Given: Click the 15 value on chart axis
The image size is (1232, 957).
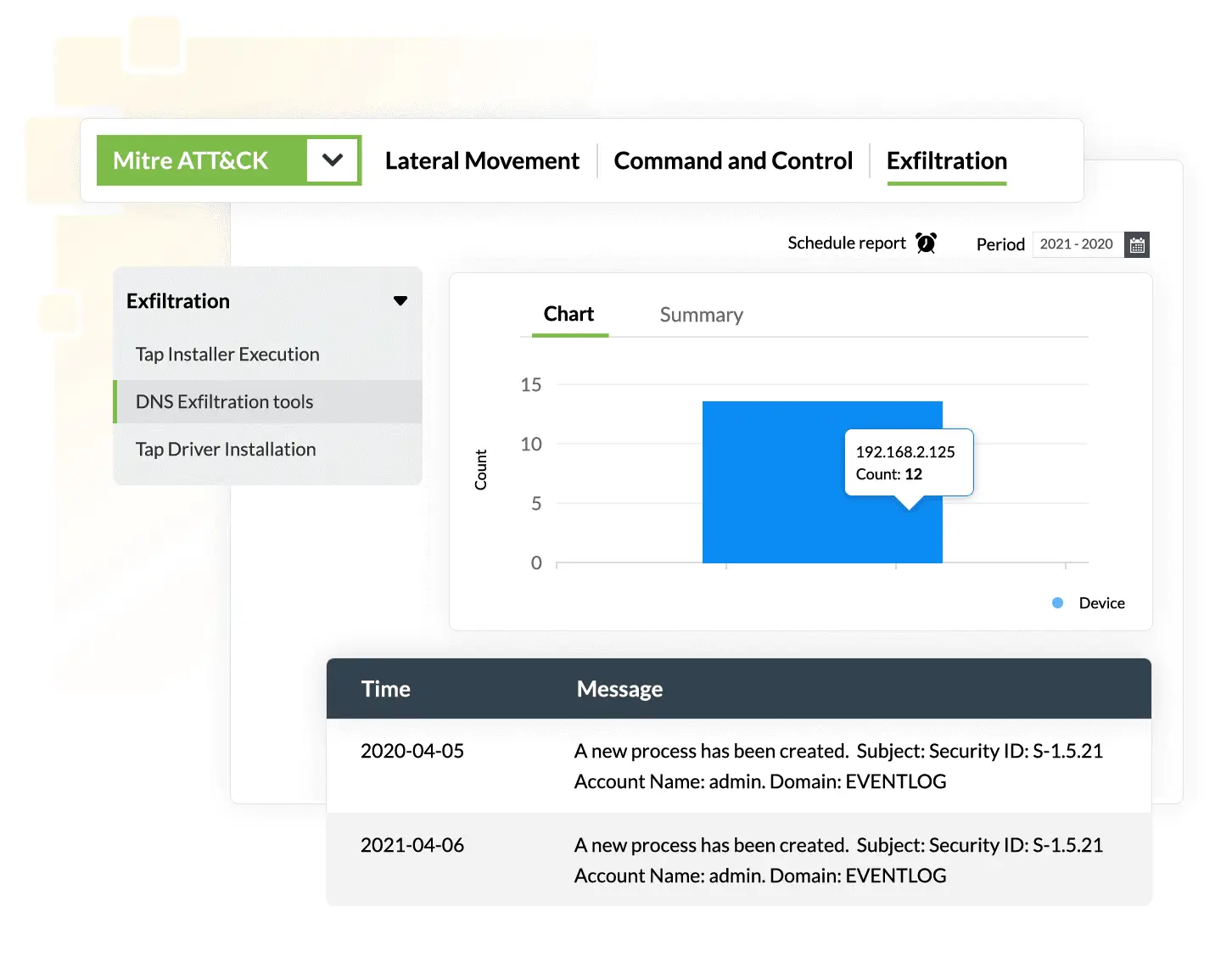Looking at the screenshot, I should (531, 385).
